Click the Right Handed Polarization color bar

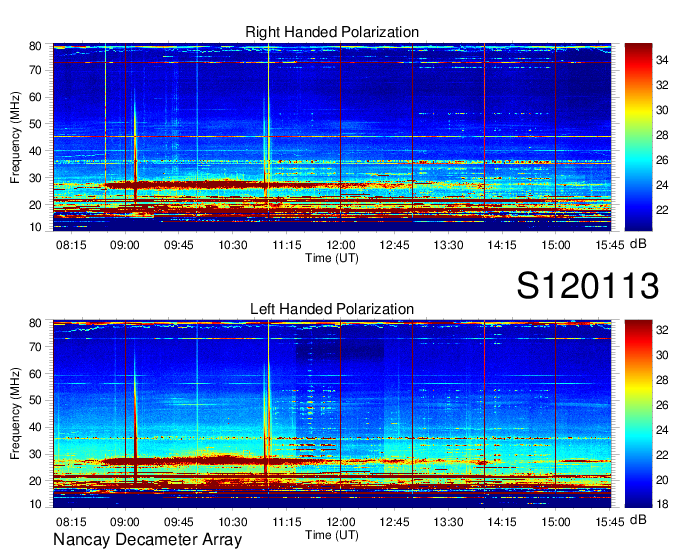638,137
